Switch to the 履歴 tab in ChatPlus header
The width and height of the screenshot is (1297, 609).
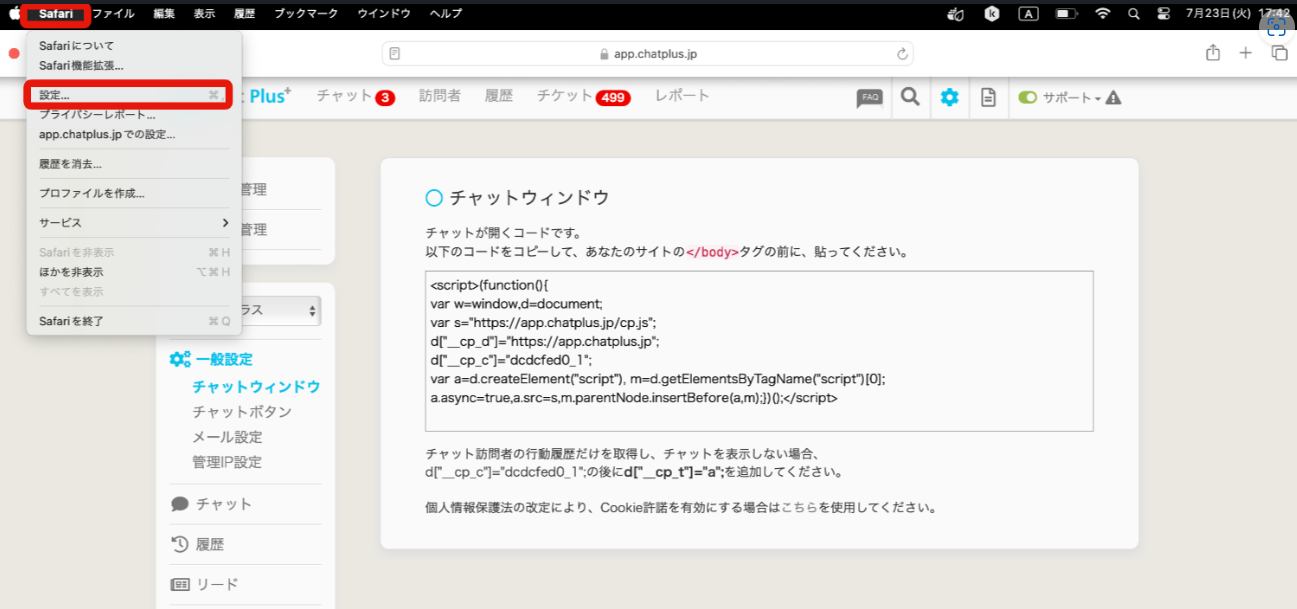499,96
